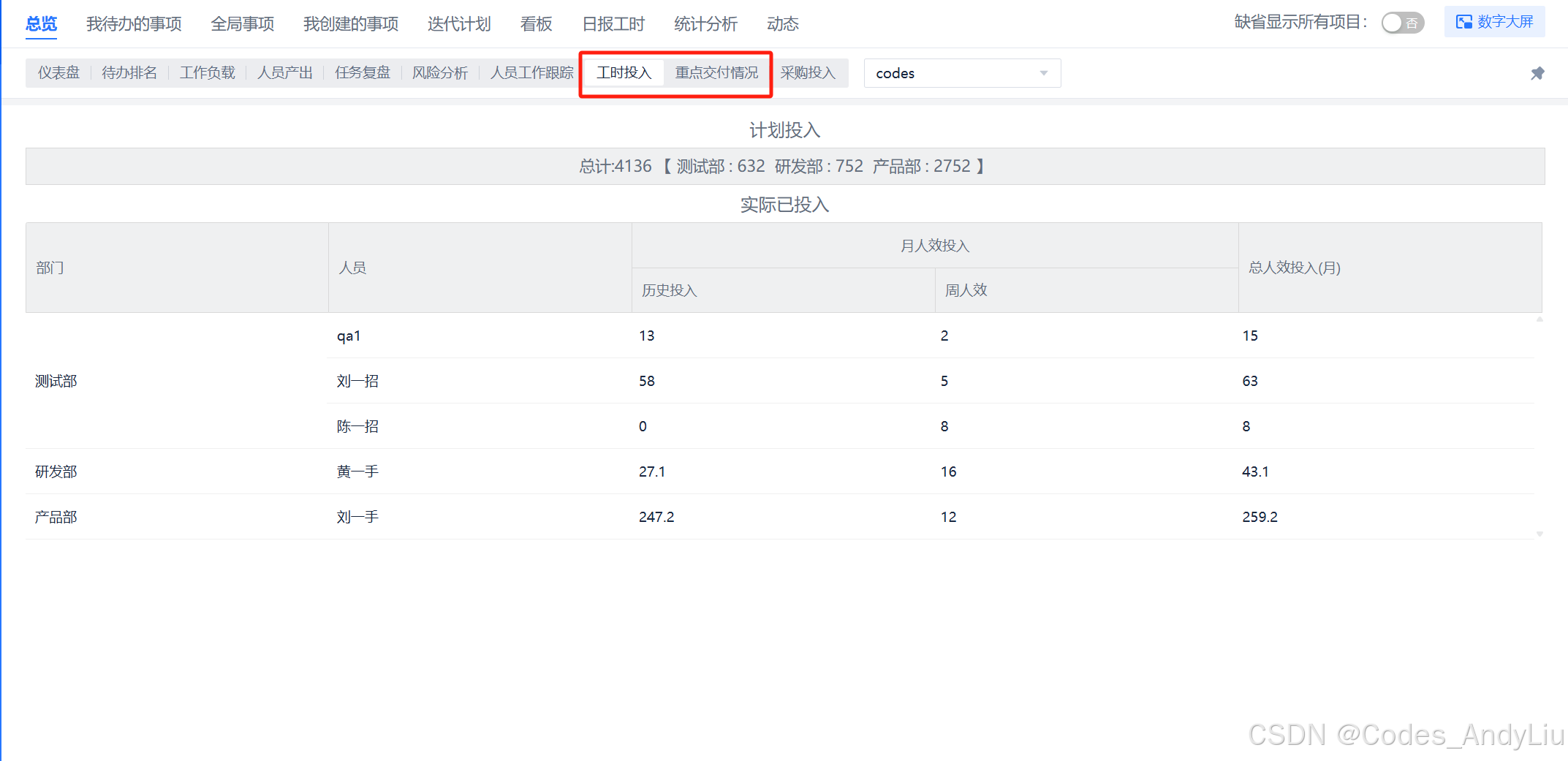This screenshot has height=761, width=1568.
Task: Select the 采购投入 sub-tab
Action: pos(808,73)
